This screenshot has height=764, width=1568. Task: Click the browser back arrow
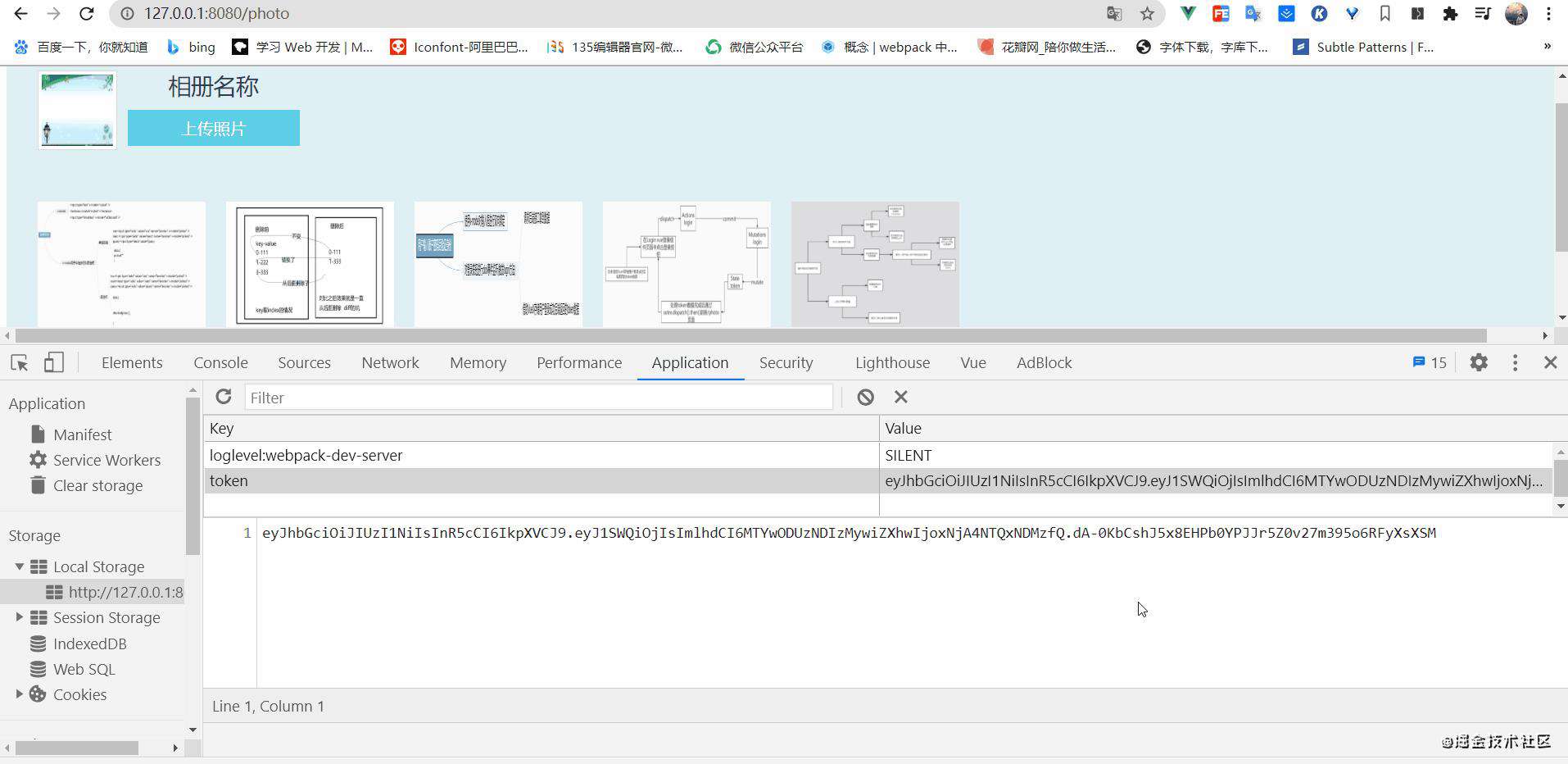(x=21, y=14)
